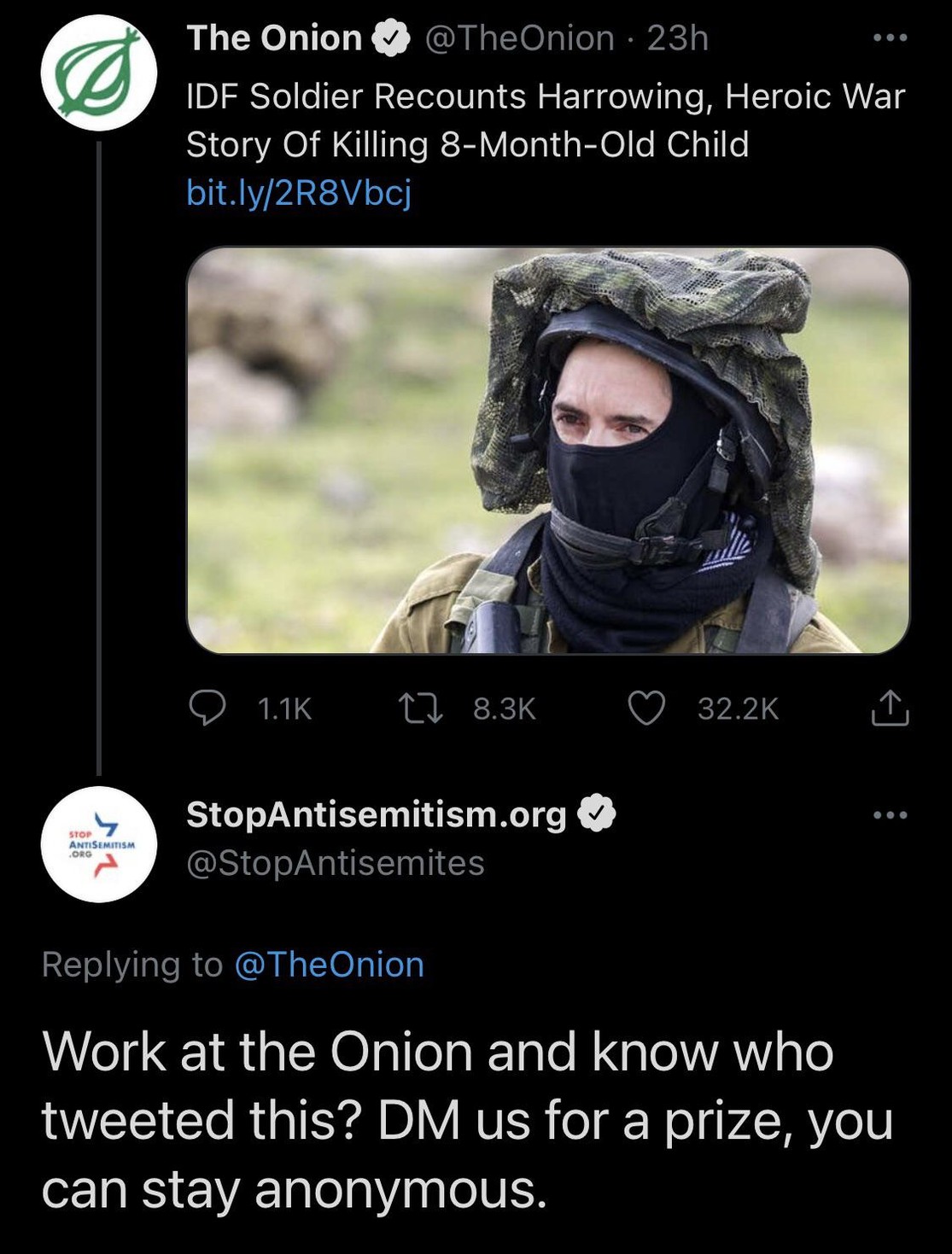The image size is (952, 1254).
Task: Open more options on StopAntisemitism reply
Action: coord(891,815)
